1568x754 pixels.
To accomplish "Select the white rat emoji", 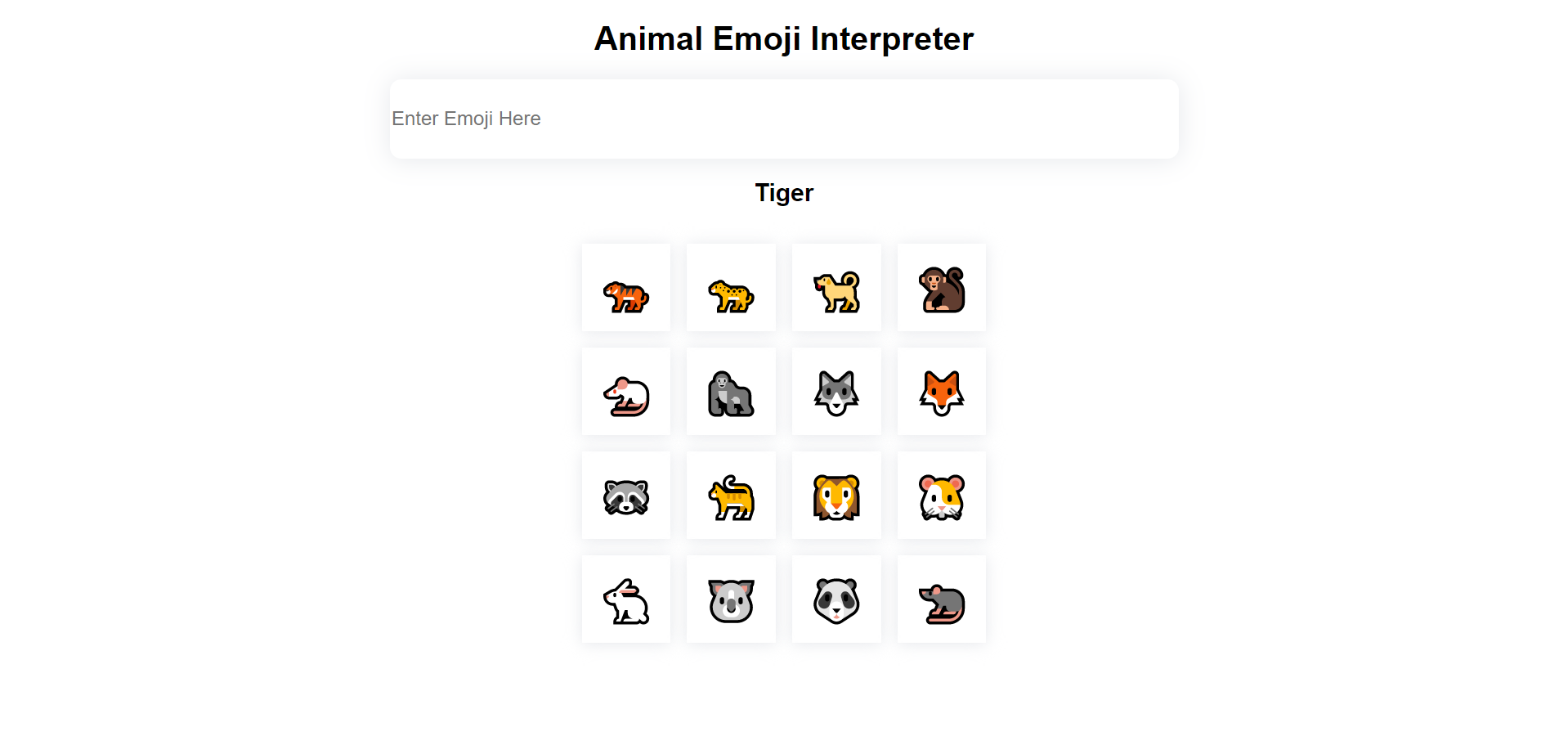I will click(625, 392).
